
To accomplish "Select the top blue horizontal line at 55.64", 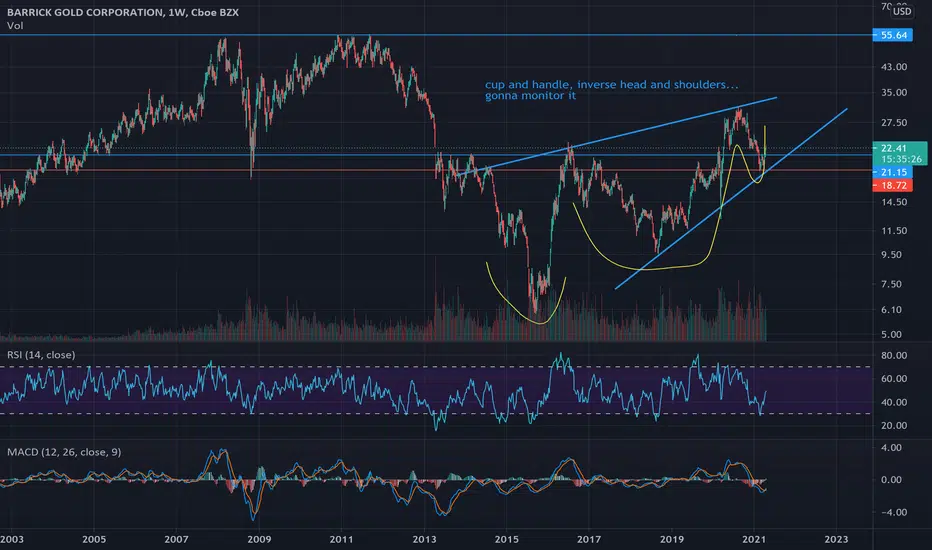I will click(x=436, y=35).
